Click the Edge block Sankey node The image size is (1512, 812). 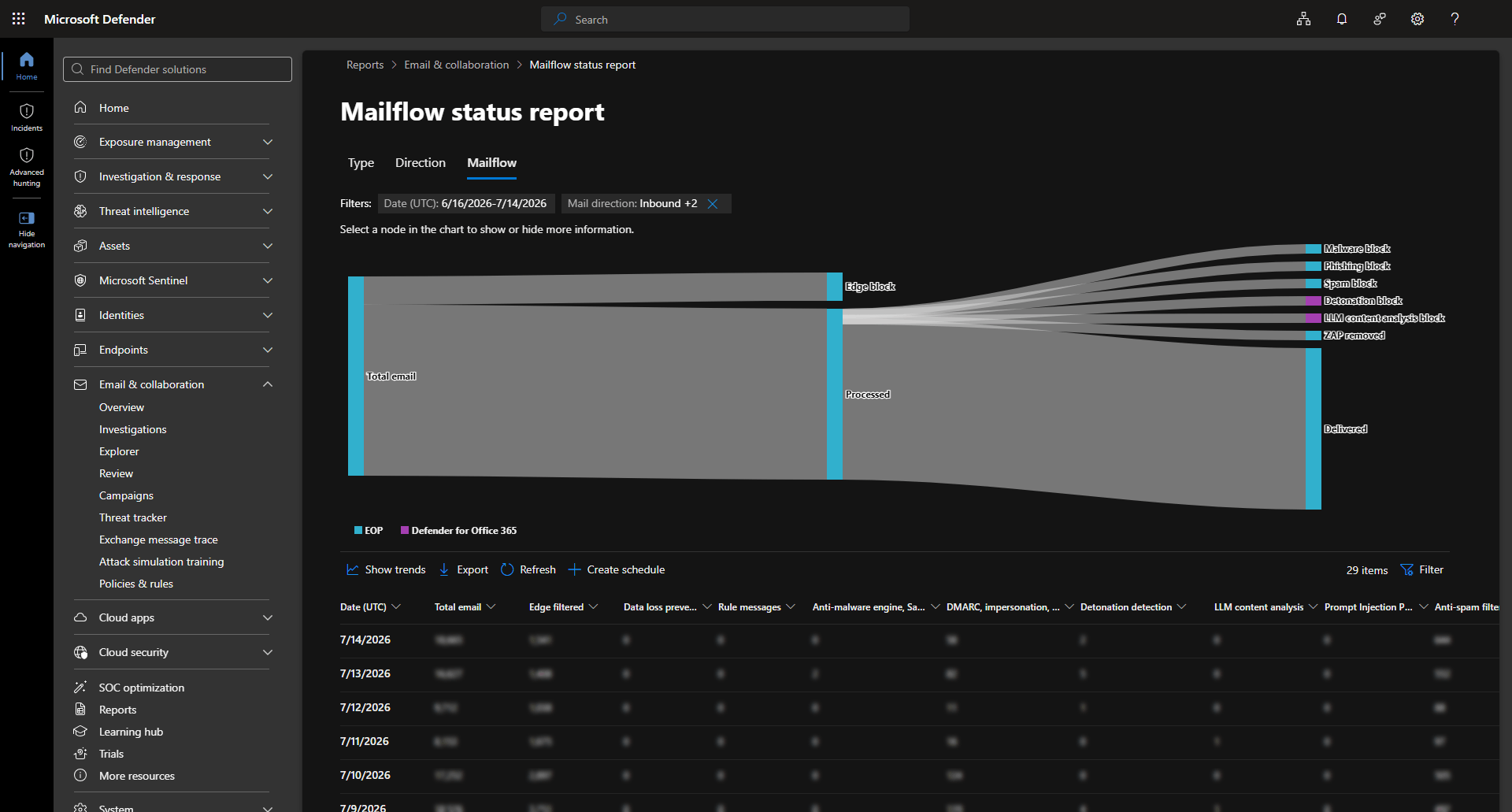click(x=835, y=287)
